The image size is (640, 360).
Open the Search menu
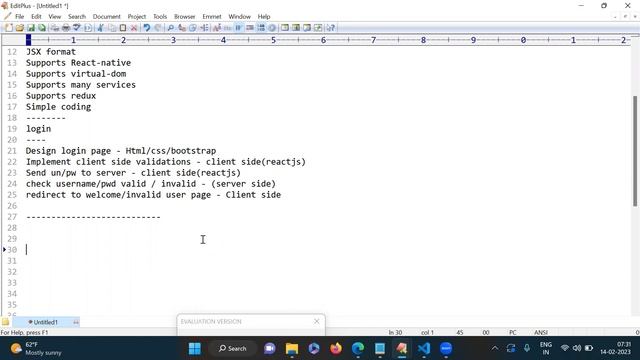click(77, 17)
